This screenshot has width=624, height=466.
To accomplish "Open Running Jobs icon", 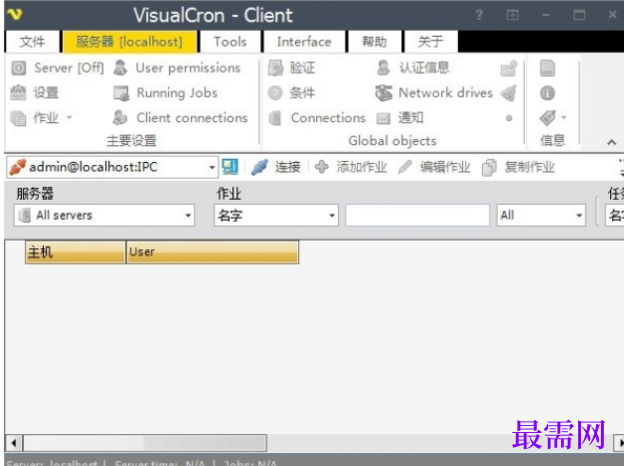I will click(121, 93).
